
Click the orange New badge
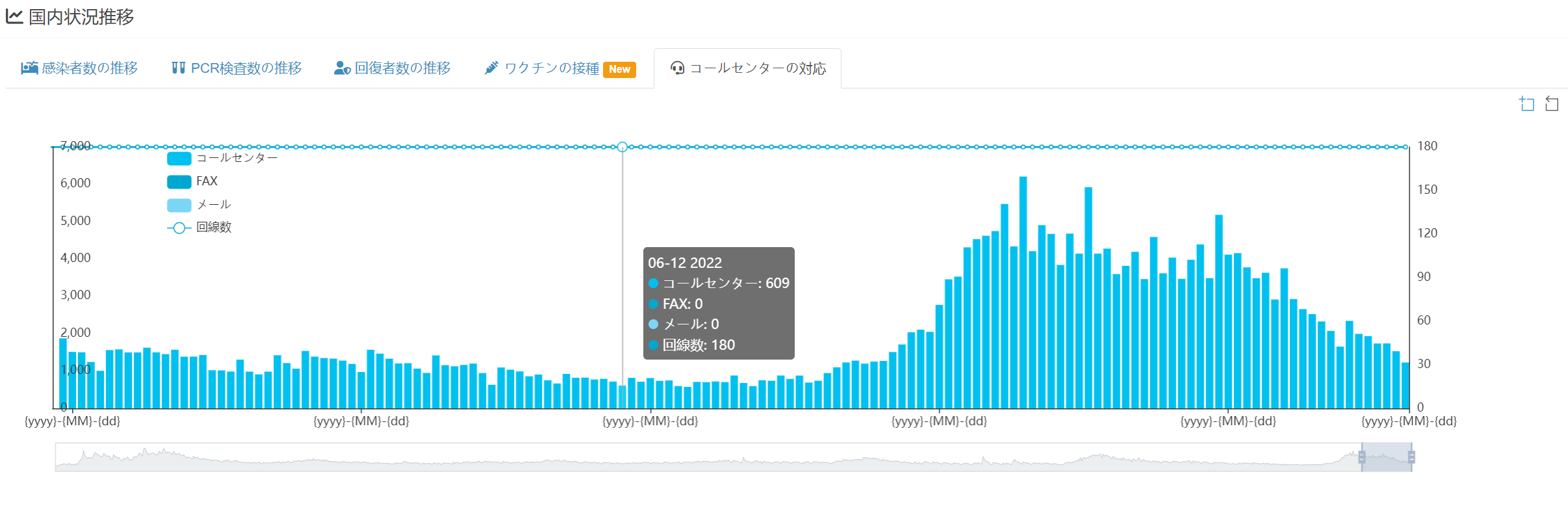point(619,70)
